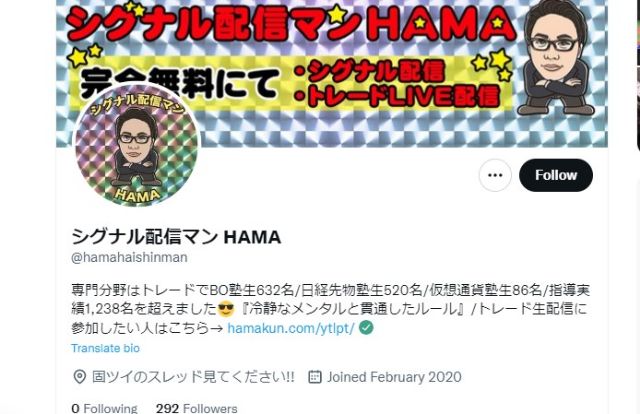
Task: Open the hamakun.com/ytlpt/ link in bio
Action: (x=291, y=328)
